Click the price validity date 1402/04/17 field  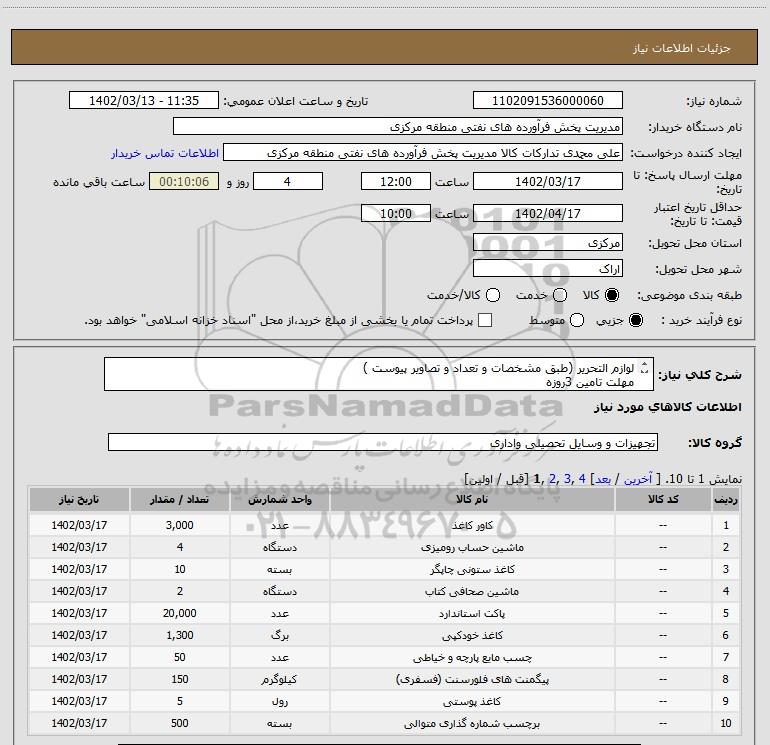coord(548,213)
